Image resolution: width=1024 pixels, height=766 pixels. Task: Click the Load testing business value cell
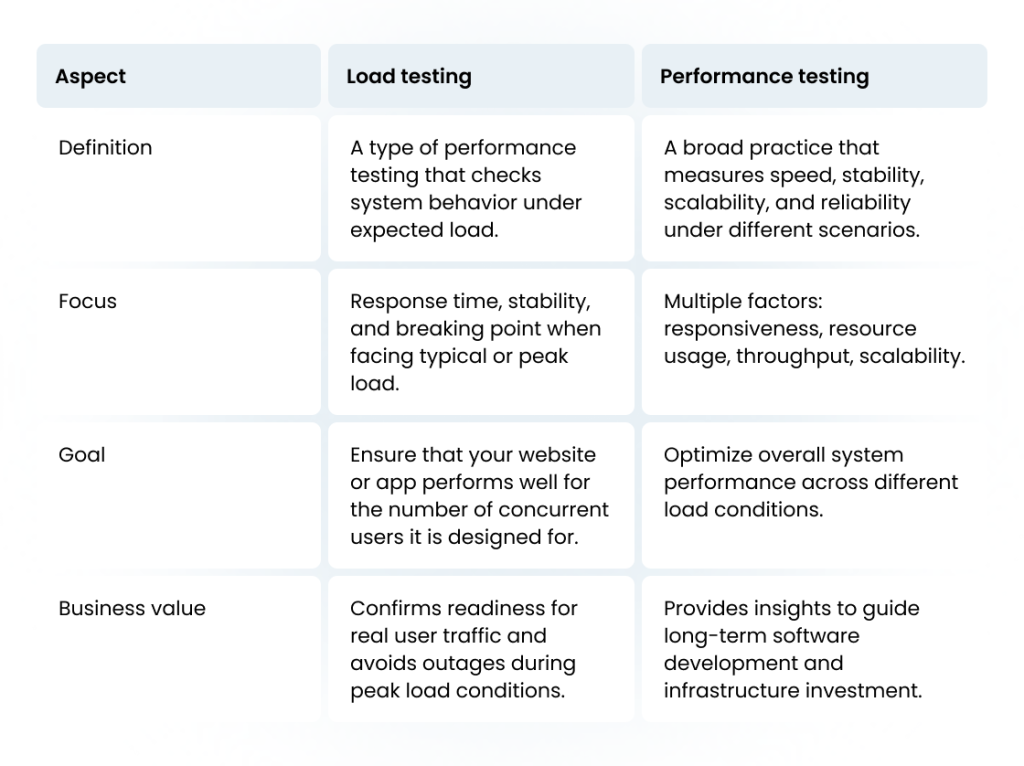click(x=481, y=649)
